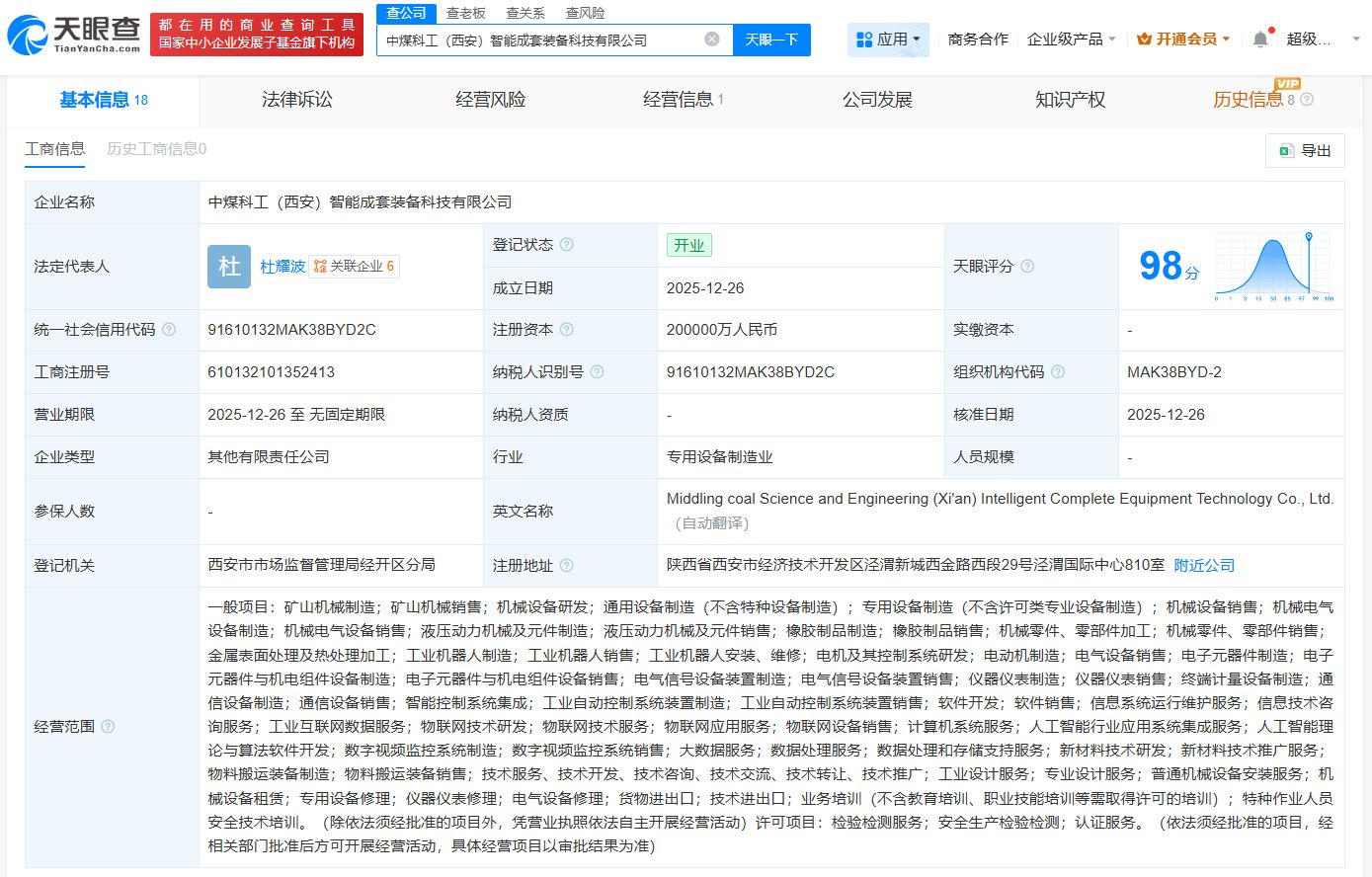Click the Tianyancha logo

(x=74, y=35)
